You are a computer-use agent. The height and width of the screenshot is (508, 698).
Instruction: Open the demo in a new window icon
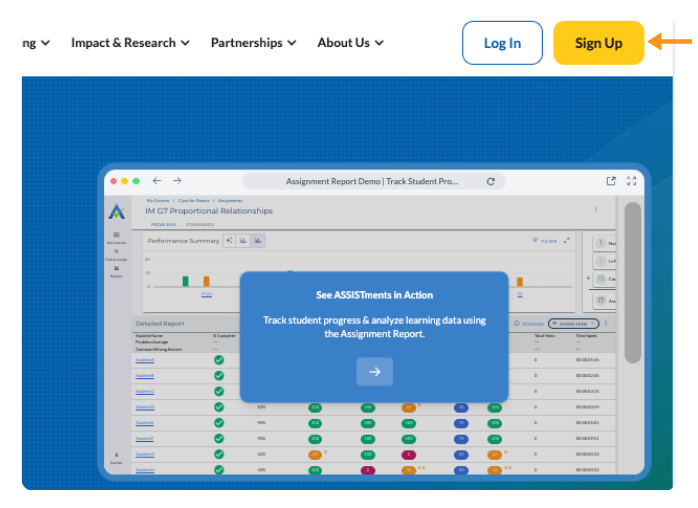(611, 181)
